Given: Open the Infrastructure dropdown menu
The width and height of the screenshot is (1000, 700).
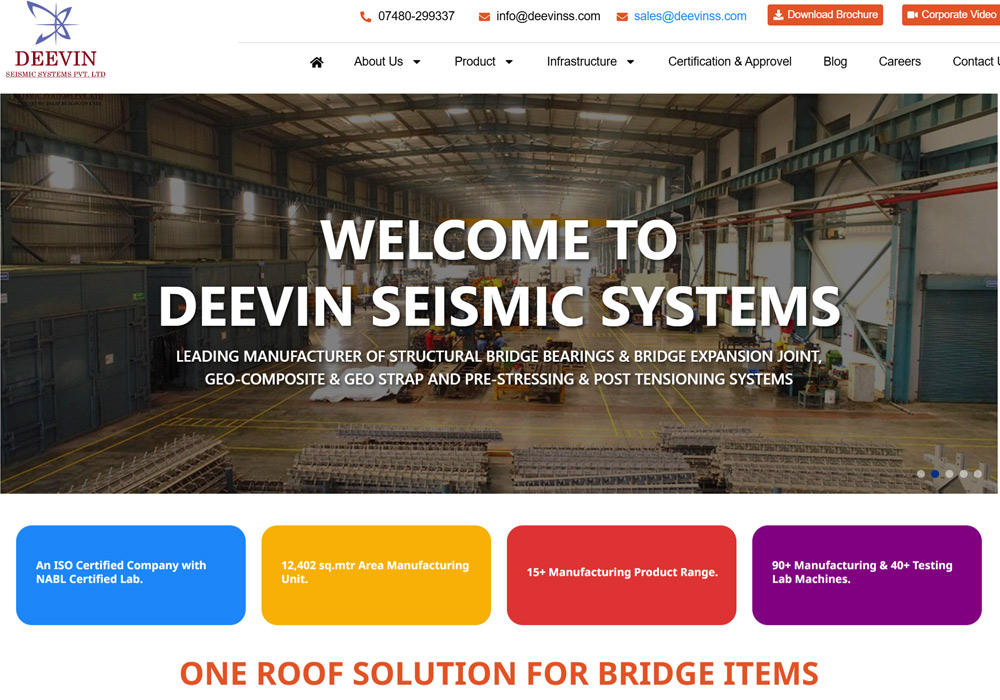Looking at the screenshot, I should point(590,62).
